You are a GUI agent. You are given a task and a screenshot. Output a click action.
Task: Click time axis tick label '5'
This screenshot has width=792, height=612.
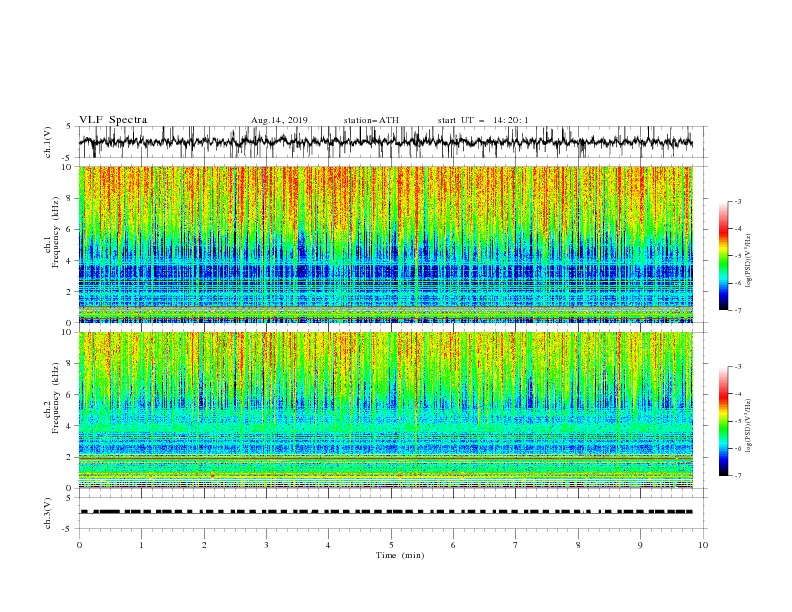click(x=391, y=545)
